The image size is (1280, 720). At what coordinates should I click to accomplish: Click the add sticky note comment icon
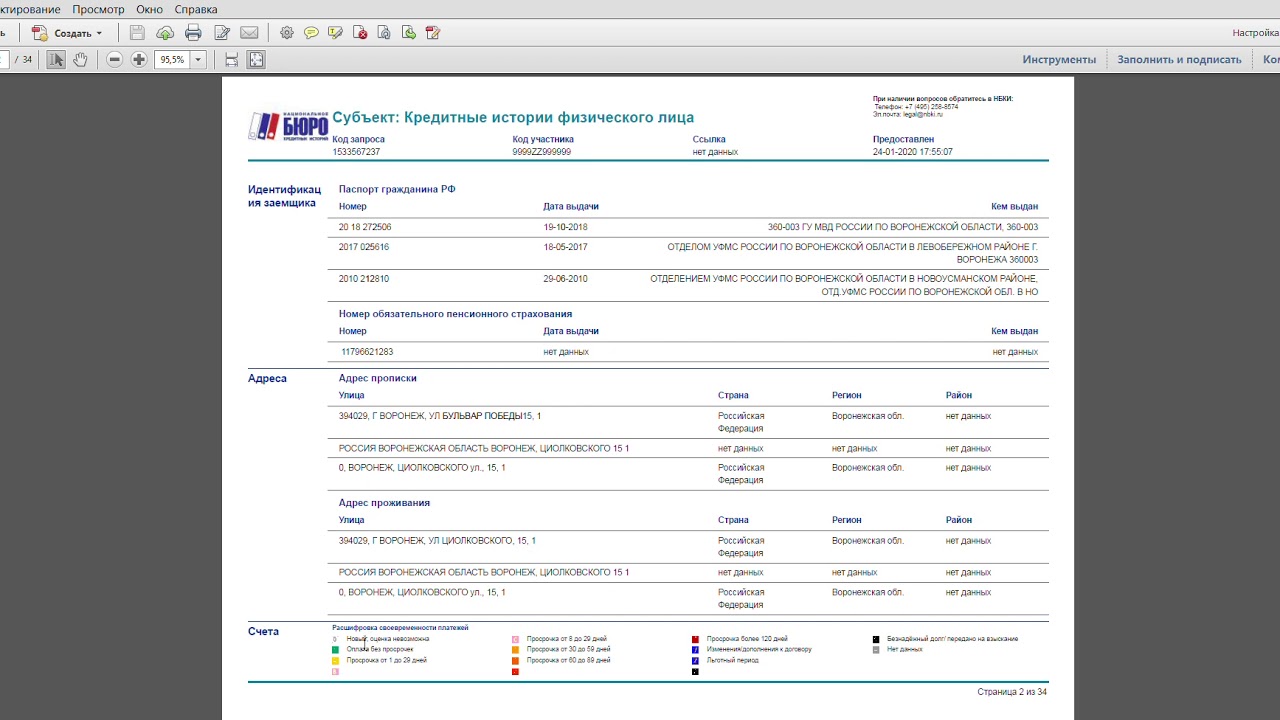[x=311, y=33]
